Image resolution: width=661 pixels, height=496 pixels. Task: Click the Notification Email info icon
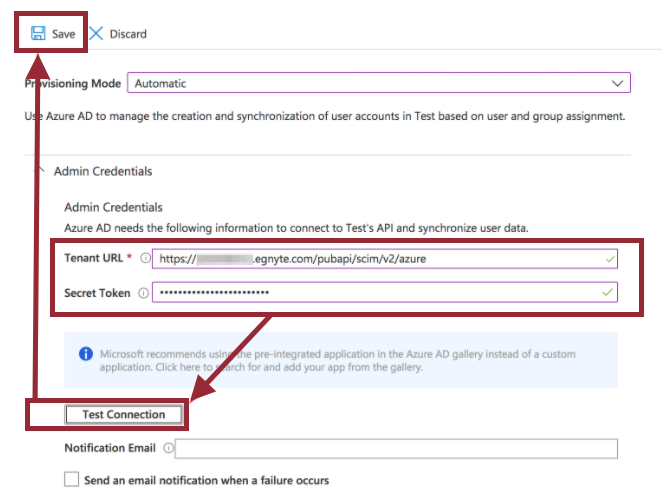(169, 448)
